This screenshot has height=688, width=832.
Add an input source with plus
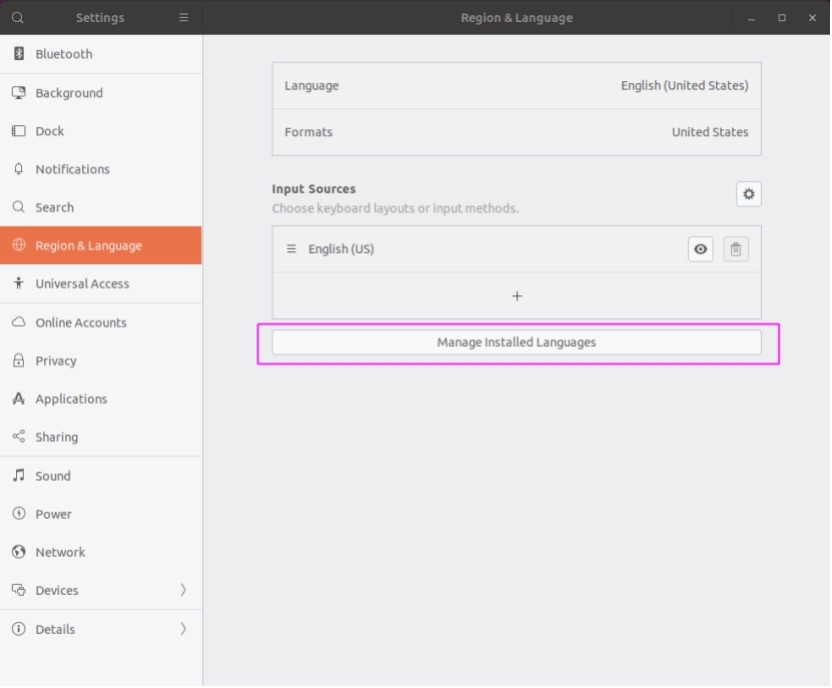(517, 296)
